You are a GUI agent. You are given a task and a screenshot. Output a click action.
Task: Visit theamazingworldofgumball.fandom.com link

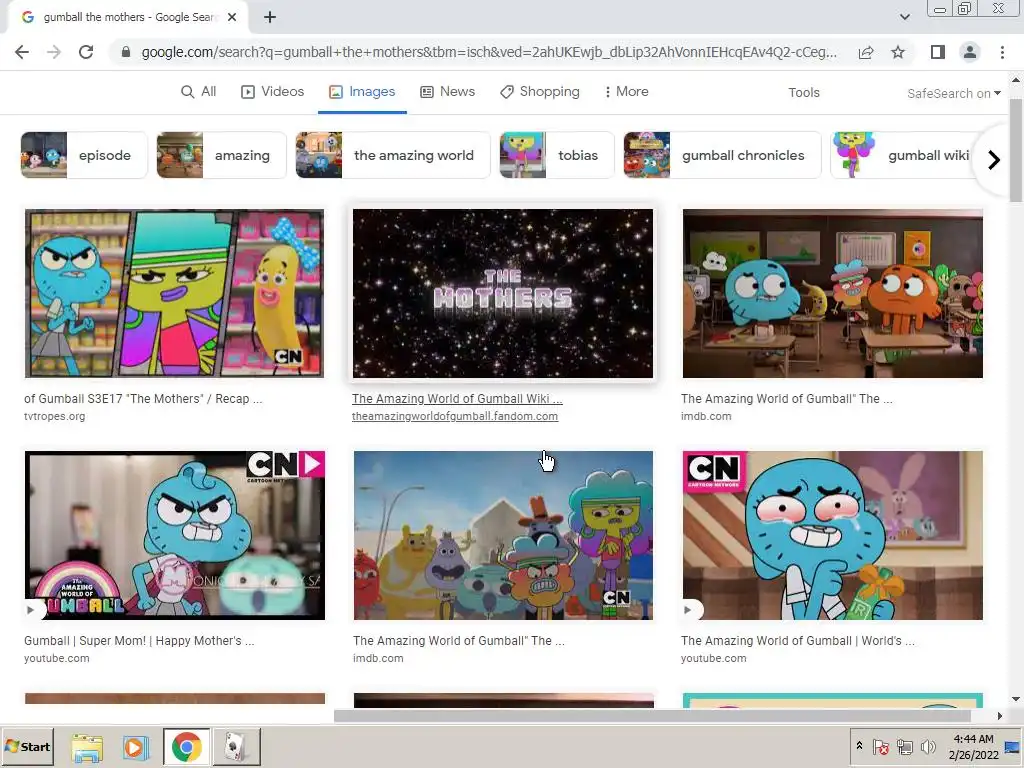pos(455,416)
